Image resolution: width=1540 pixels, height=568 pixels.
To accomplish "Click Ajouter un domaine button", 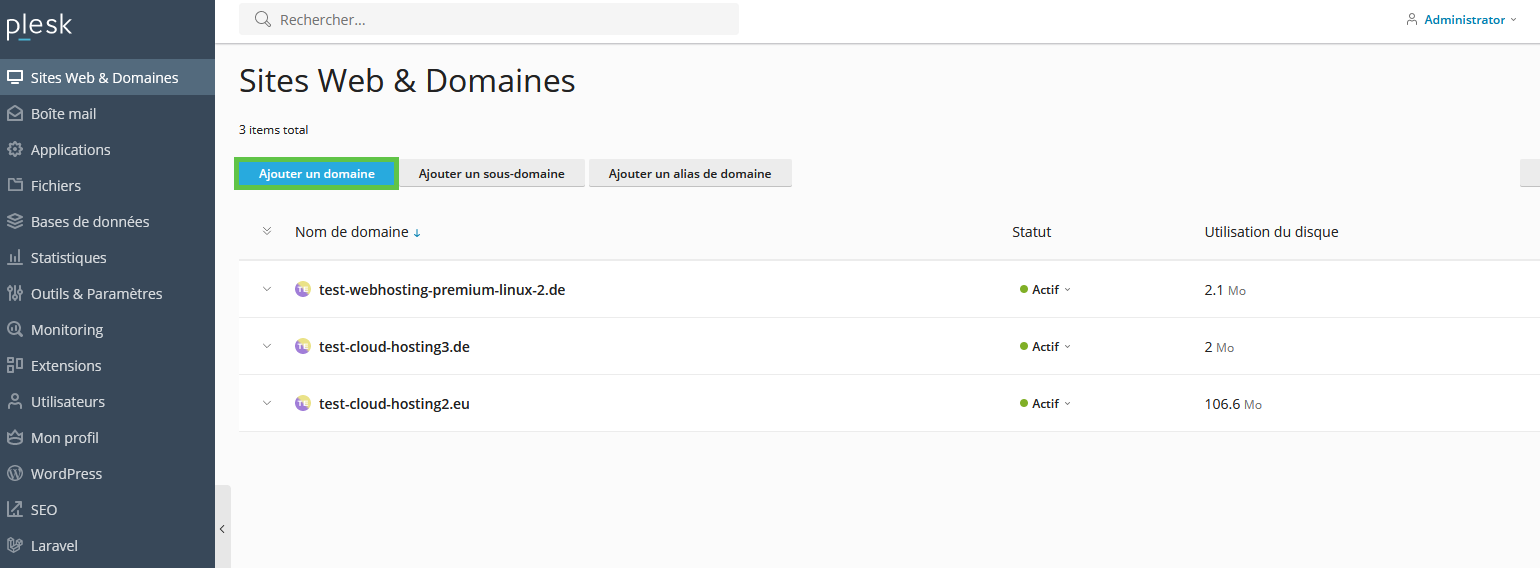I will point(317,173).
